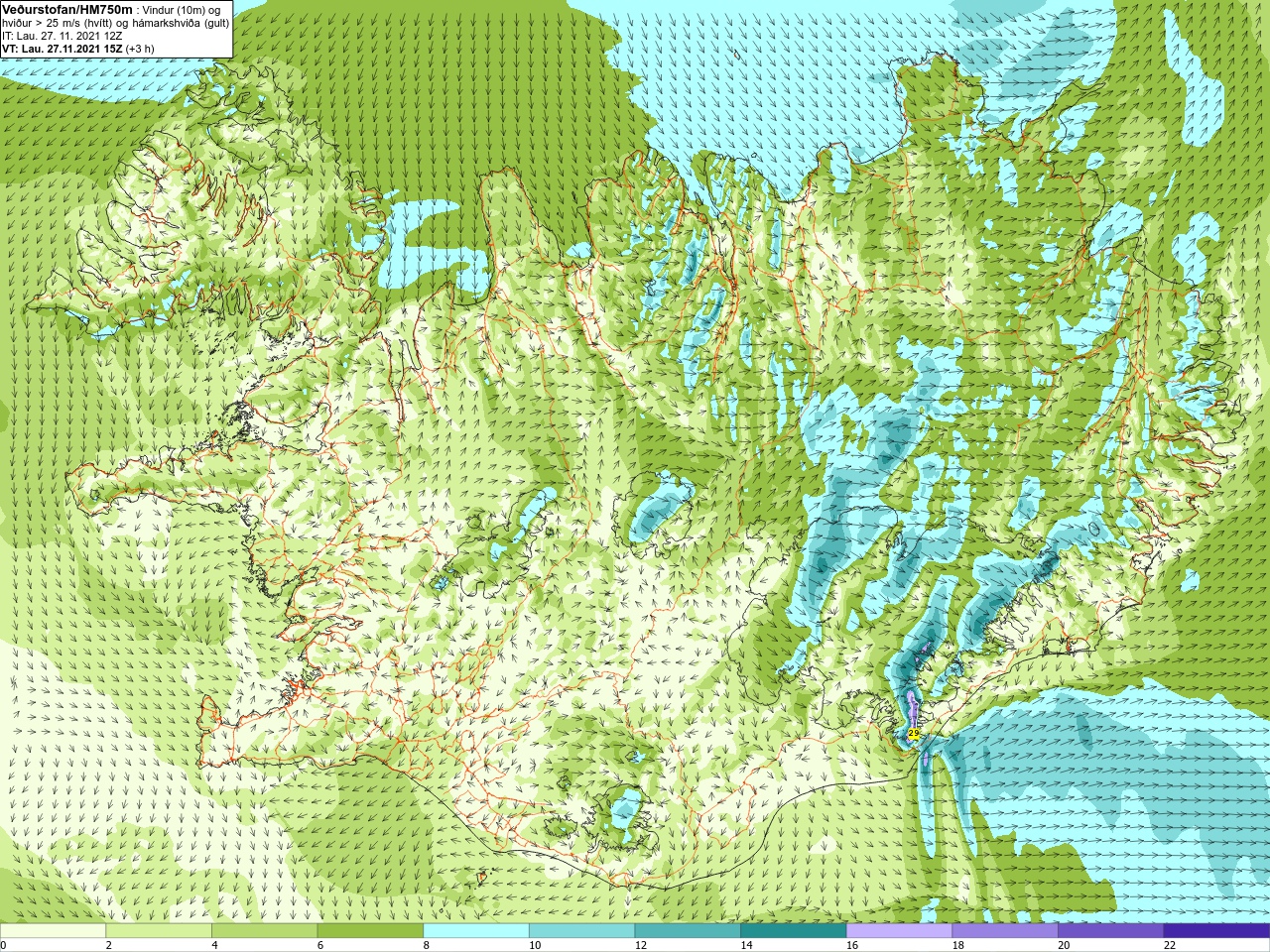The width and height of the screenshot is (1270, 952).
Task: Click the 'Veðurstofan/HM750m' title text
Action: point(67,10)
